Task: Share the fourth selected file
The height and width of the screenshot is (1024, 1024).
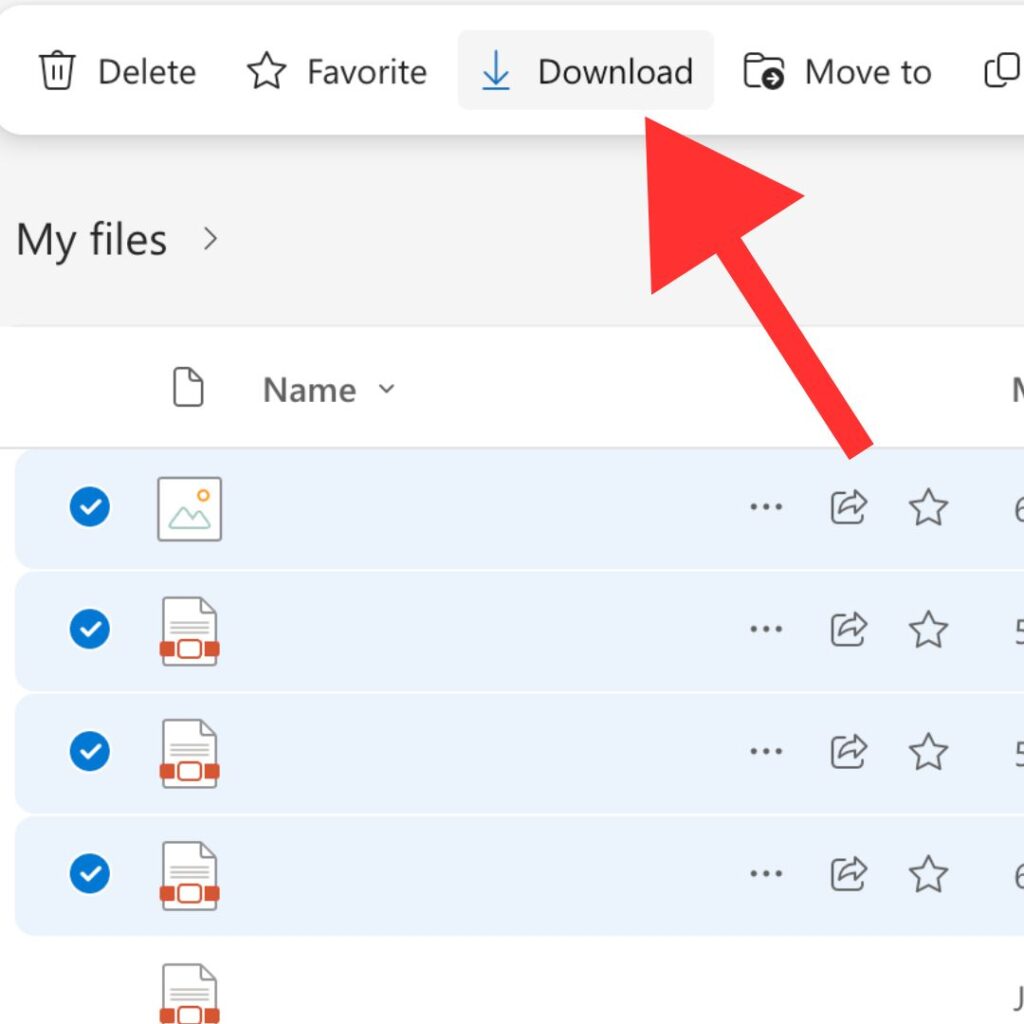Action: pyautogui.click(x=848, y=875)
